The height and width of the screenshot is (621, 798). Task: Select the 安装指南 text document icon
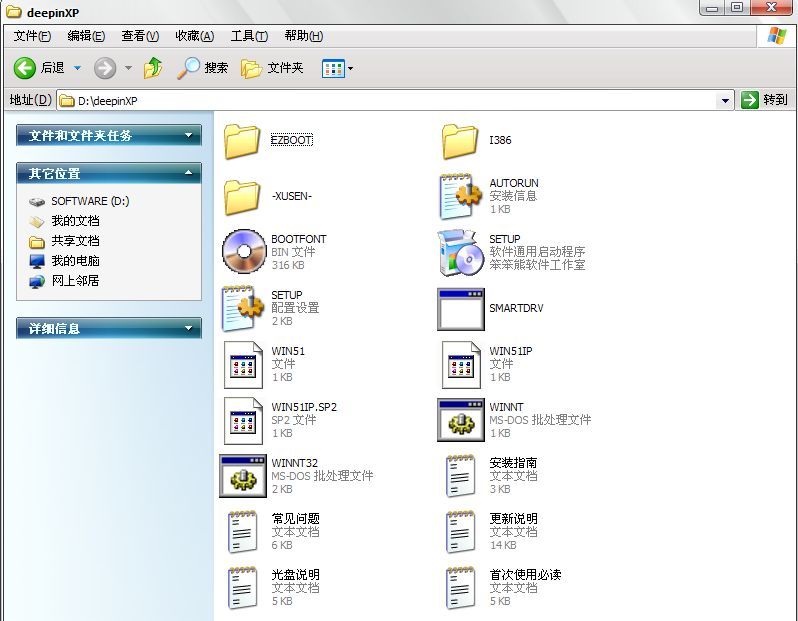tap(460, 476)
